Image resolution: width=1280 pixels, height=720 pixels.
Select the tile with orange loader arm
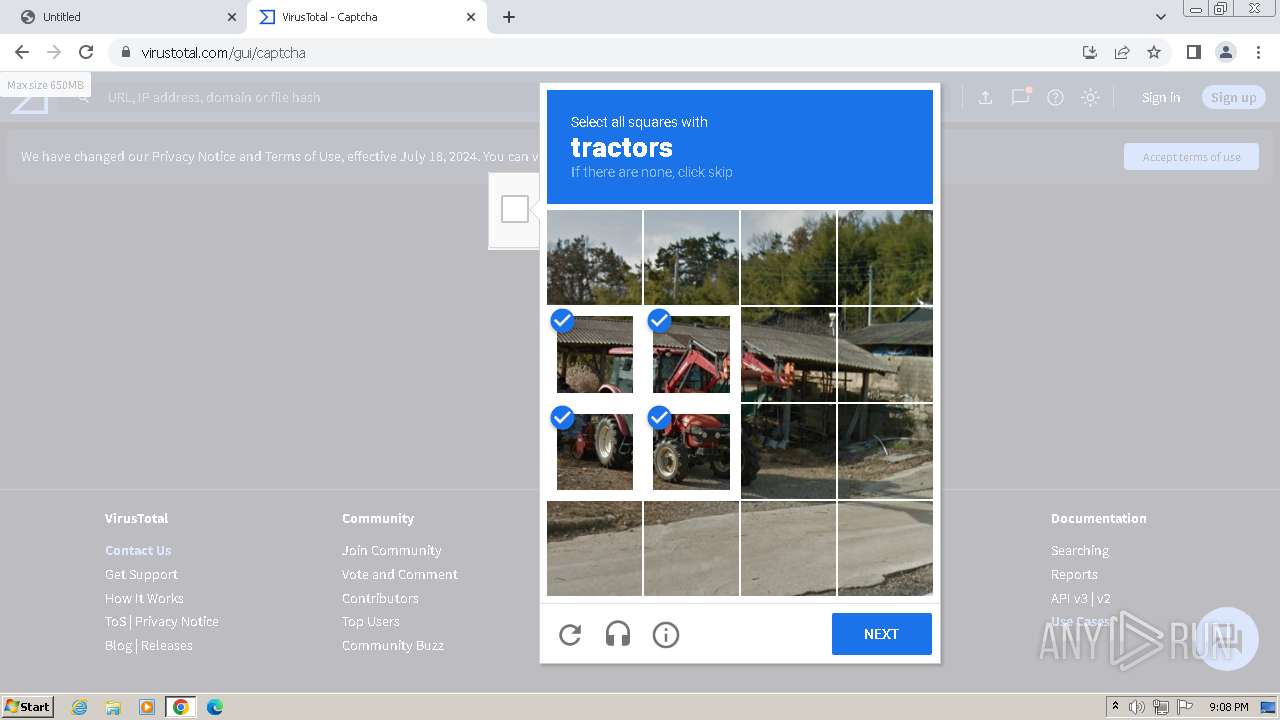point(788,354)
